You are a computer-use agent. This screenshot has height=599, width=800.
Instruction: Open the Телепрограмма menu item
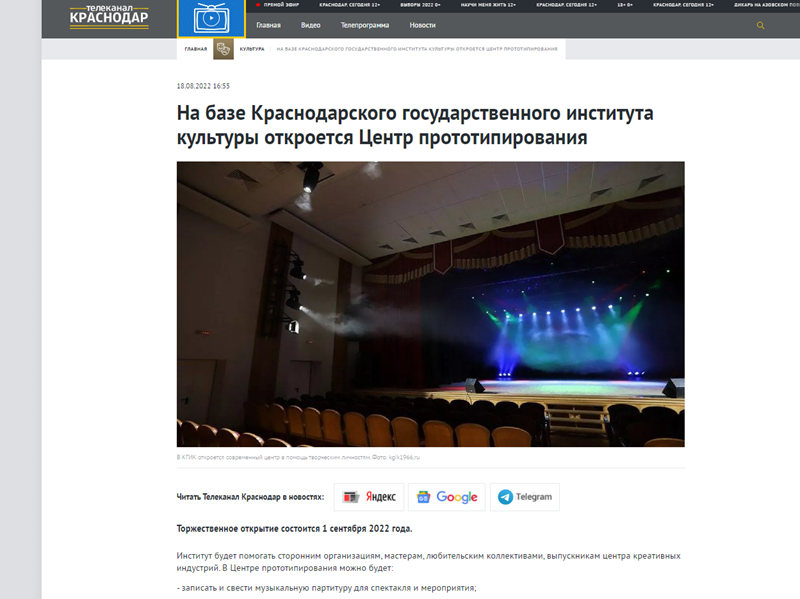pos(365,26)
